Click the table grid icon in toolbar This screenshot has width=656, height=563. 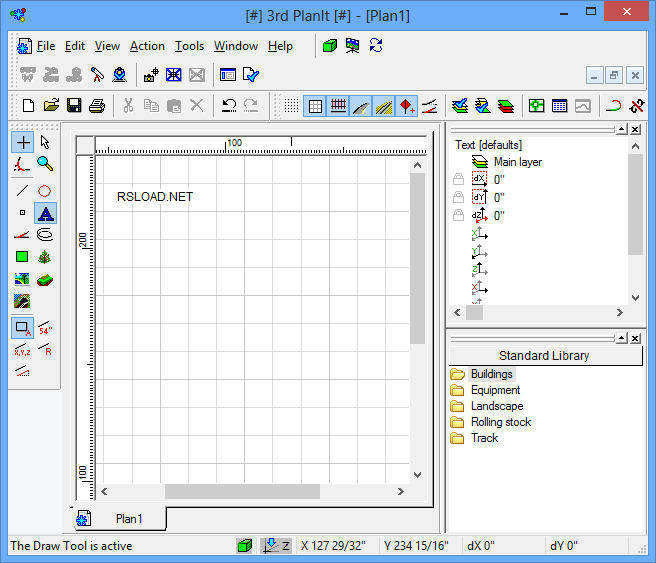point(559,106)
